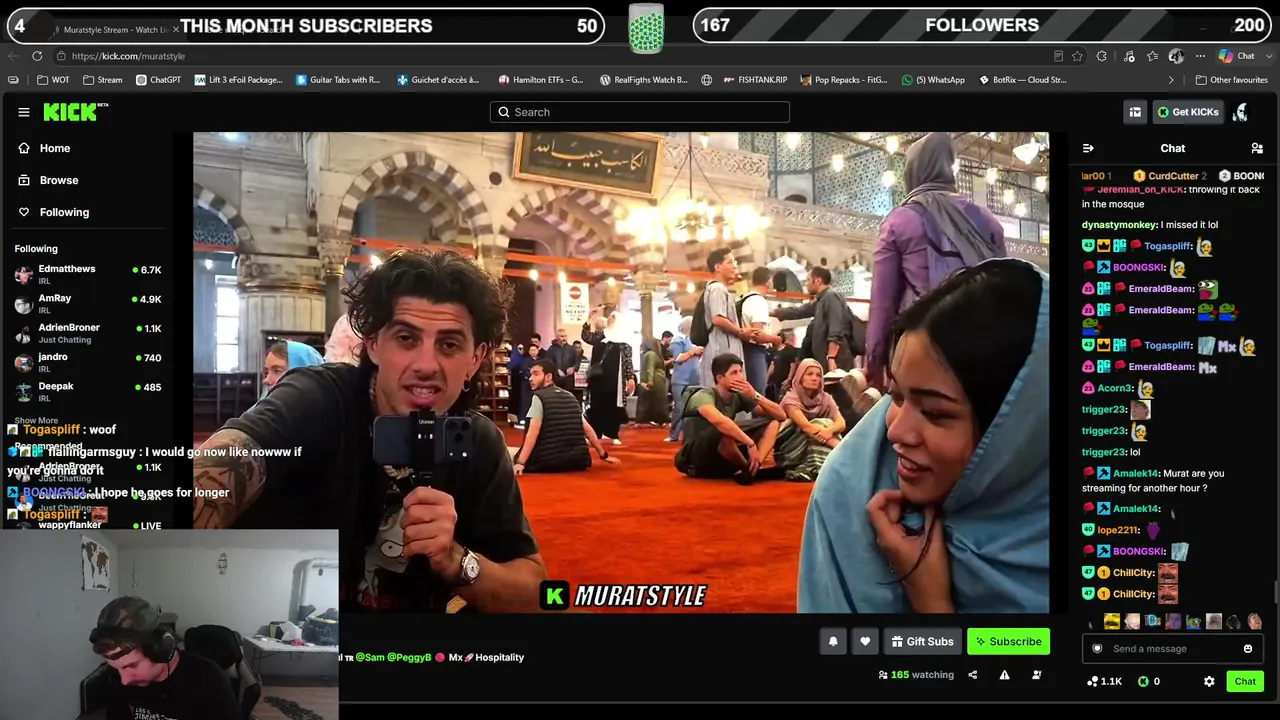
Task: Click the lope2211 username in chat
Action: (x=1118, y=530)
